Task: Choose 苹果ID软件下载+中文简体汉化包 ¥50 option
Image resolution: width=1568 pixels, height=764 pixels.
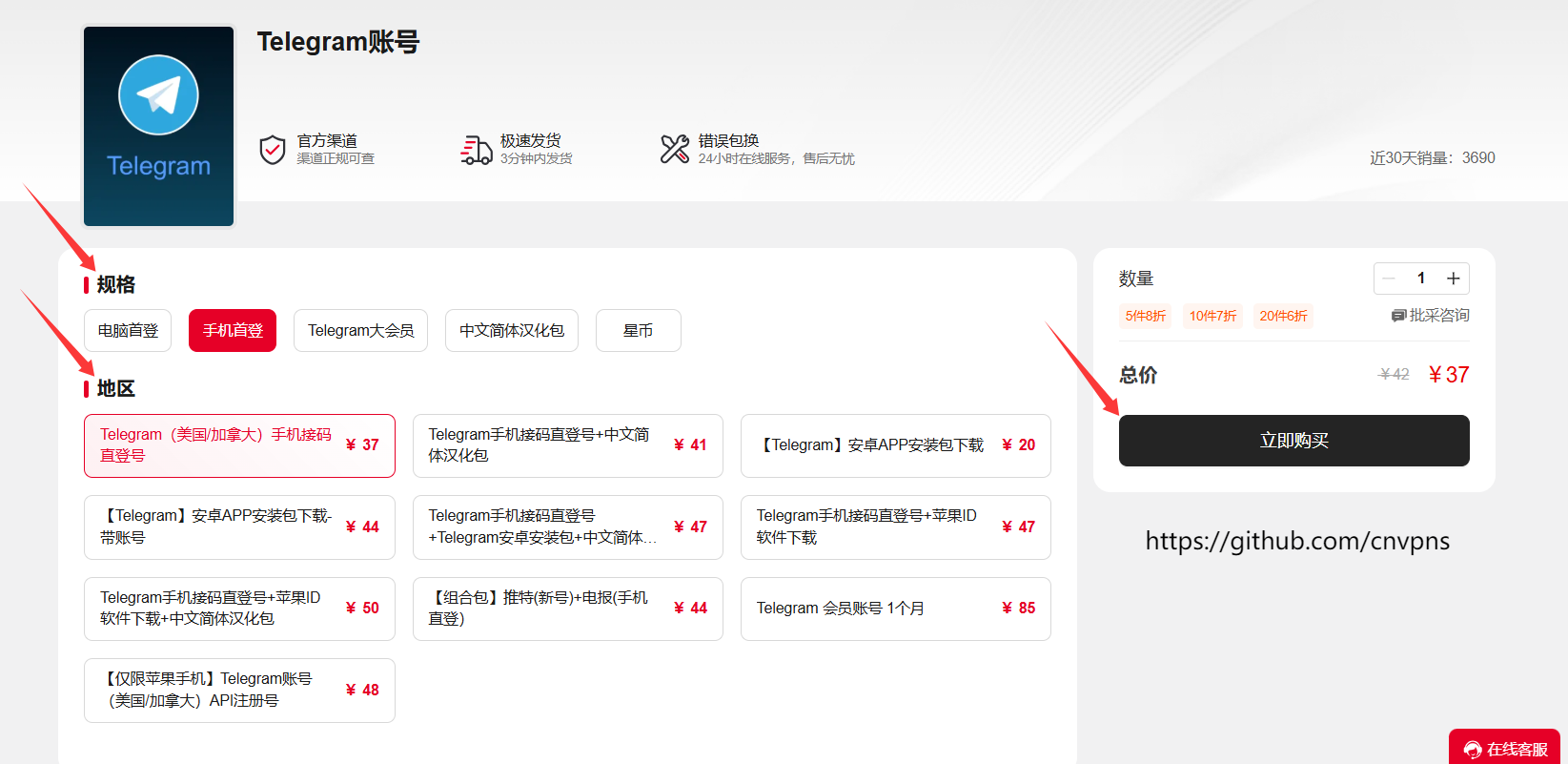Action: click(x=239, y=609)
